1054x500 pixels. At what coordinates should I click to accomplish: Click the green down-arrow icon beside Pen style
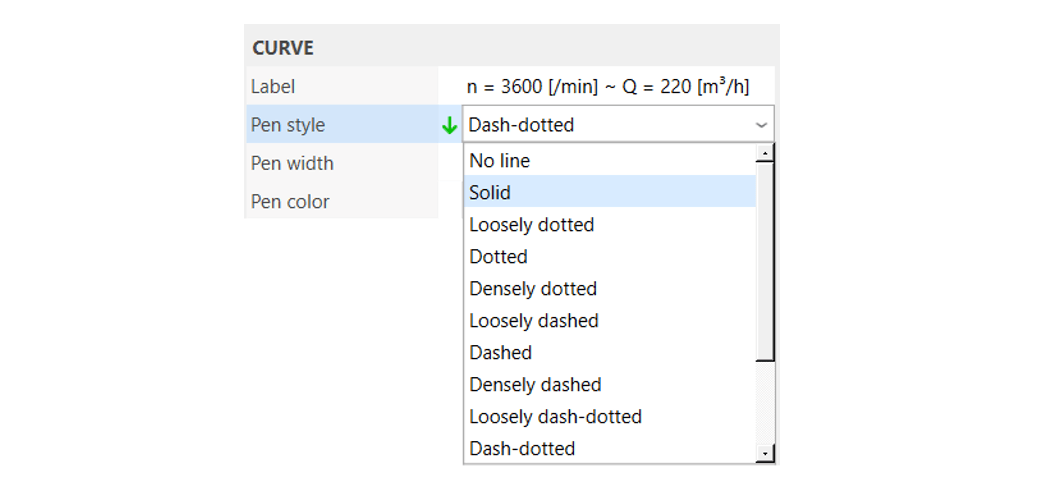click(450, 126)
